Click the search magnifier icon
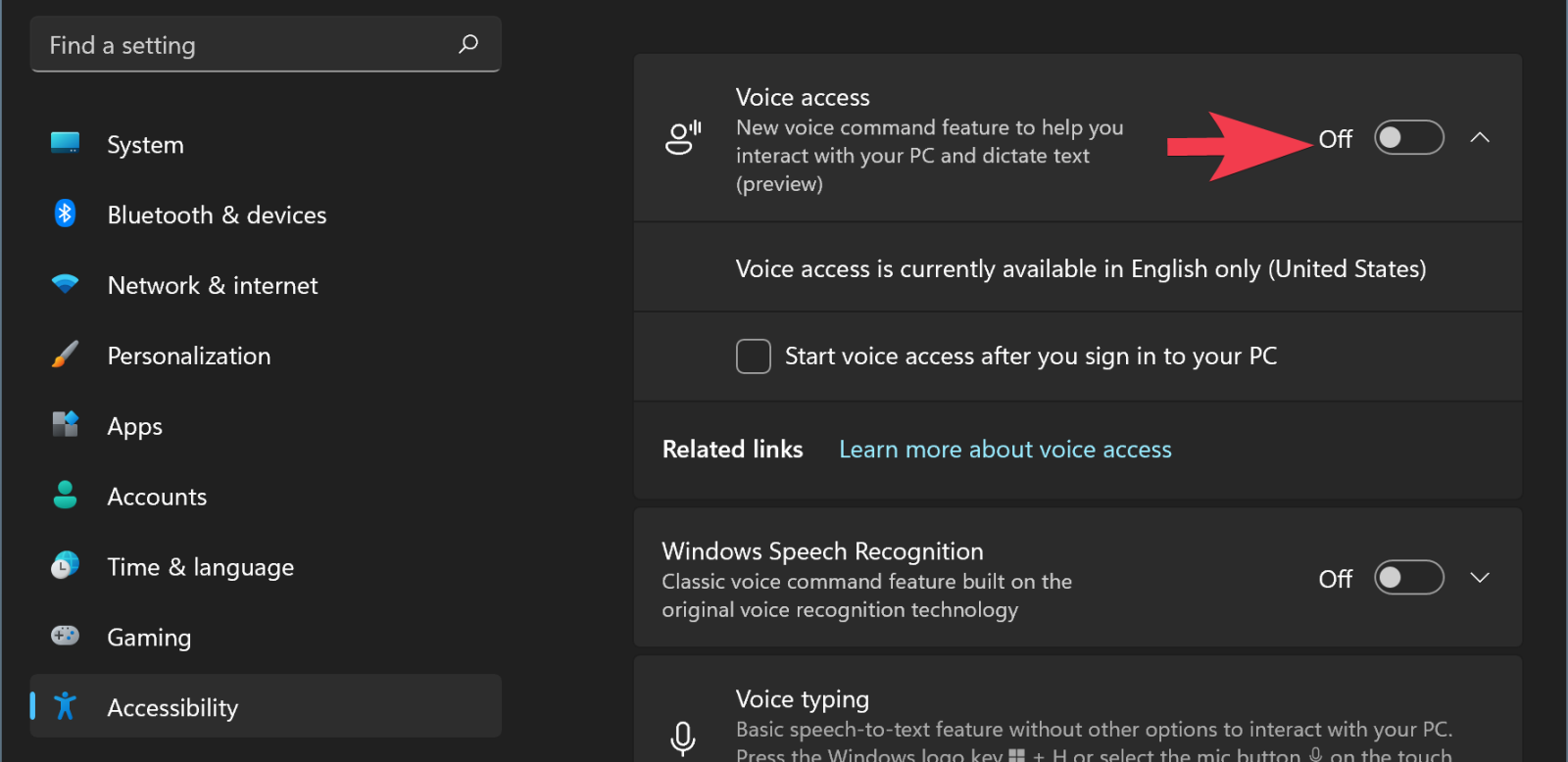This screenshot has height=762, width=1568. point(468,44)
